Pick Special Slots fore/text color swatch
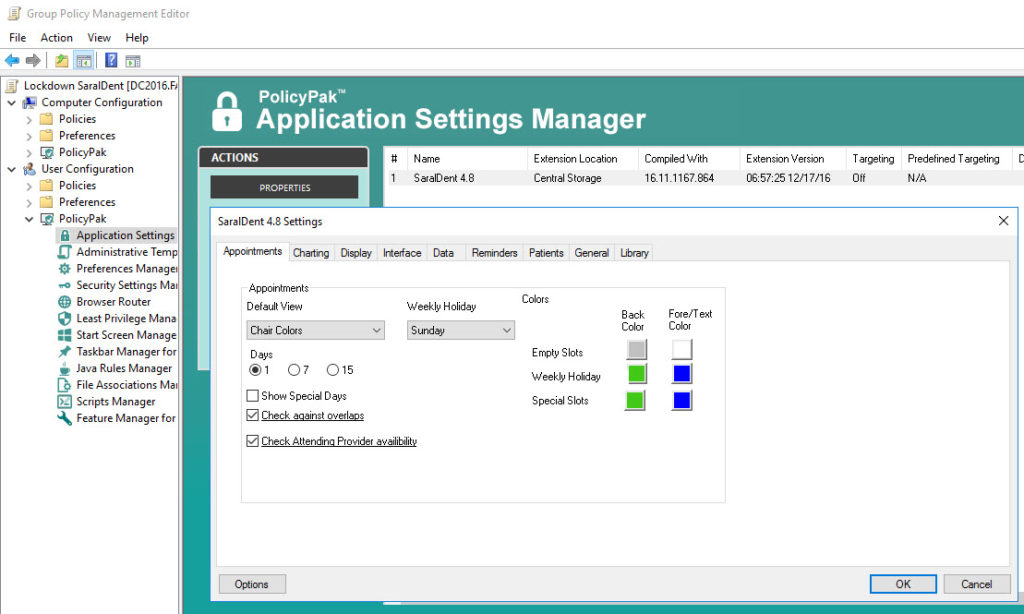This screenshot has height=614, width=1024. pos(682,400)
